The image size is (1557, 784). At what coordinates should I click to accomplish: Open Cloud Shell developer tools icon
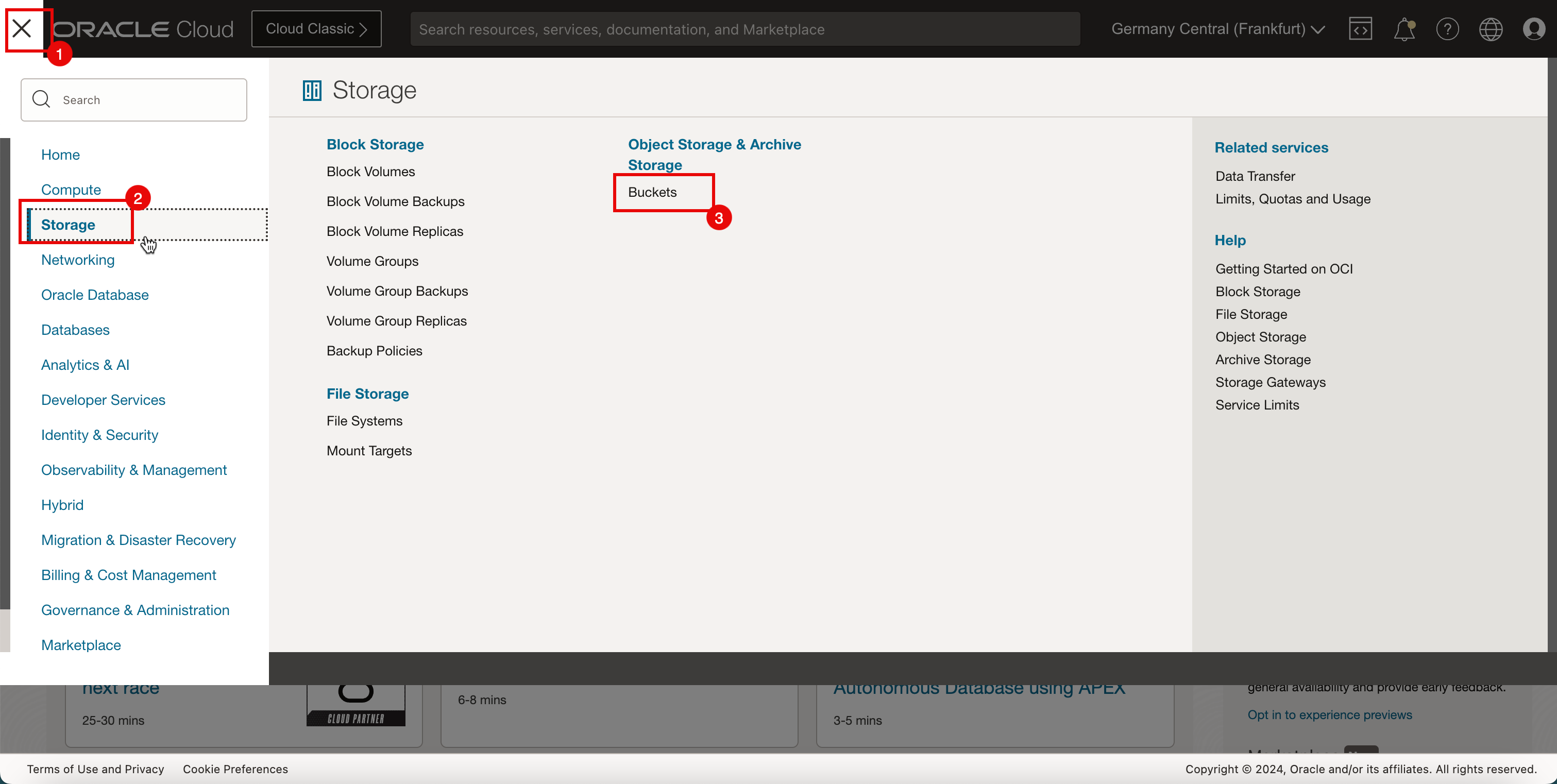[1360, 29]
